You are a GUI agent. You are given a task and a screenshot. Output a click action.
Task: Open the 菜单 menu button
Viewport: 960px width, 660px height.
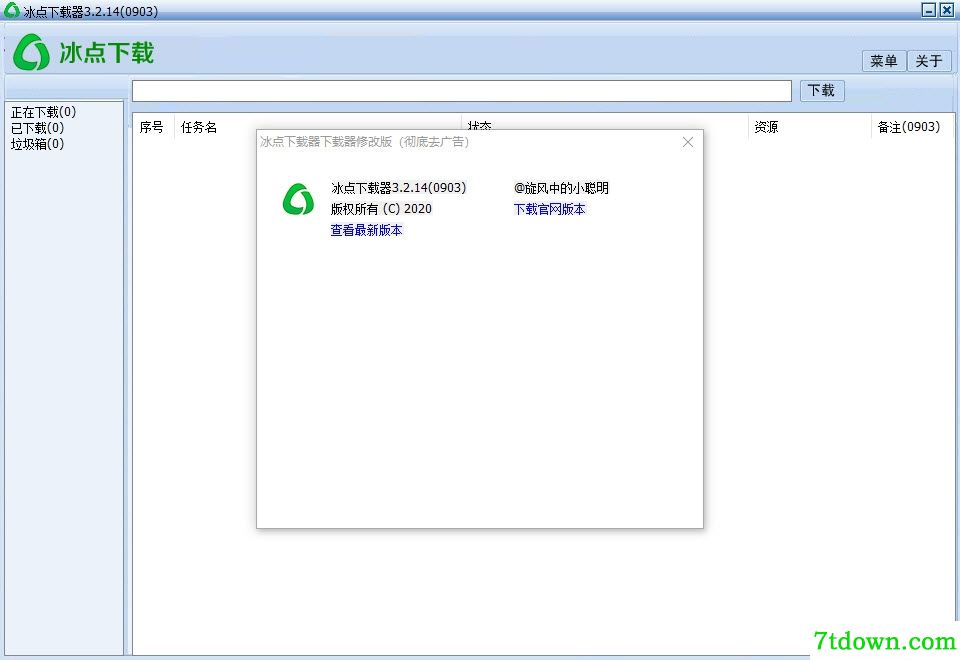coord(883,61)
